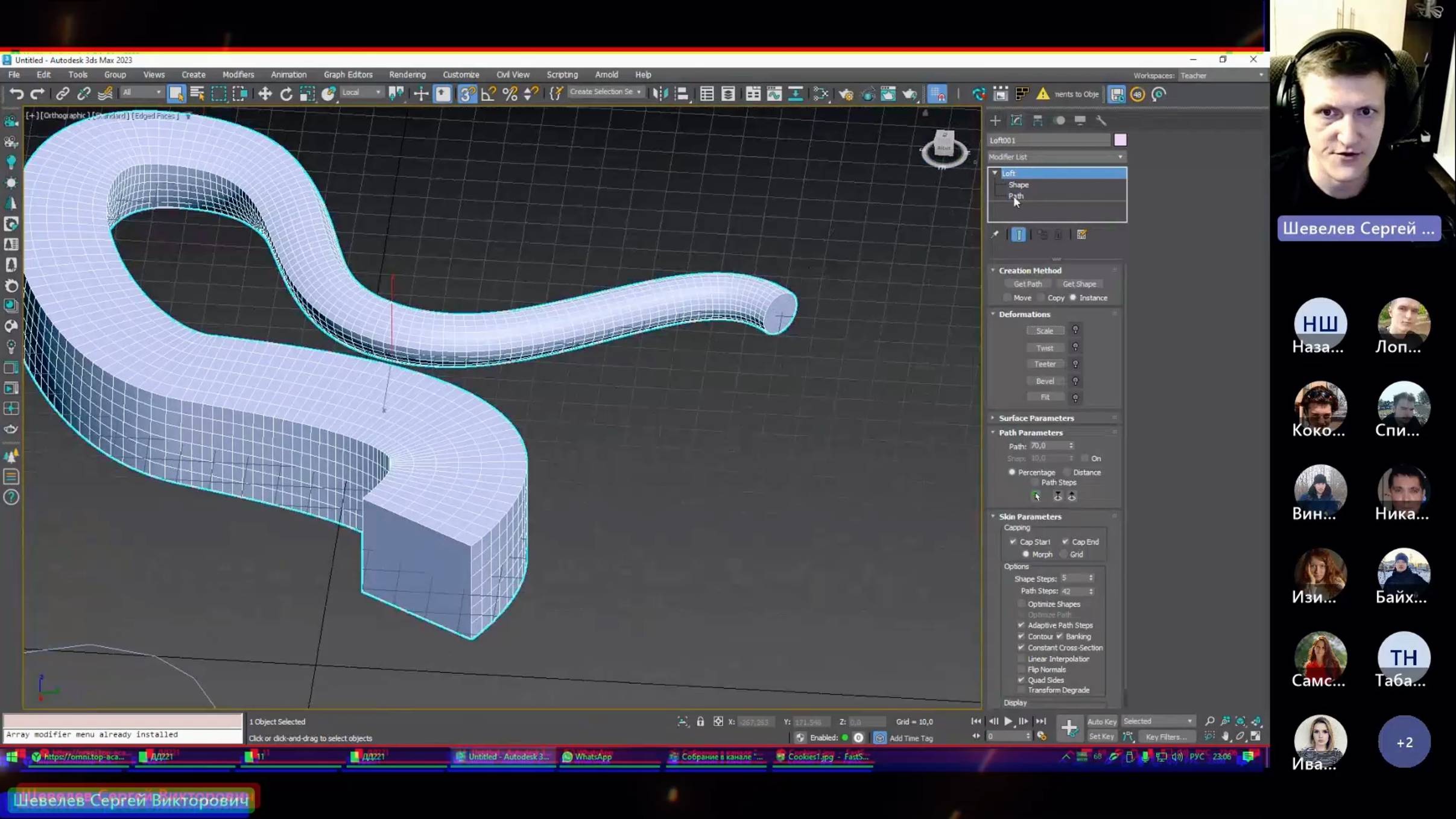Enable the Optimize Shapes checkbox
Image resolution: width=1456 pixels, height=819 pixels.
coord(1021,604)
